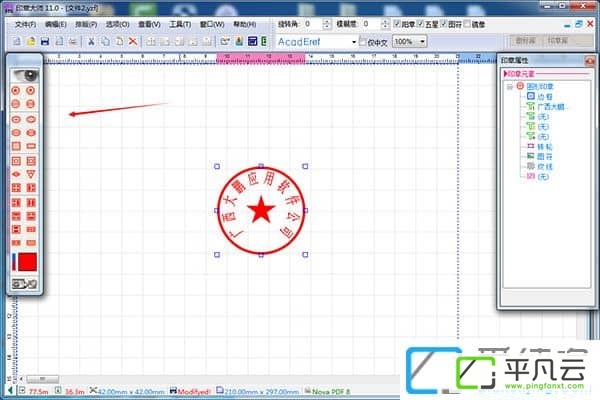Toggle the 阳章 checkbox

[397, 24]
